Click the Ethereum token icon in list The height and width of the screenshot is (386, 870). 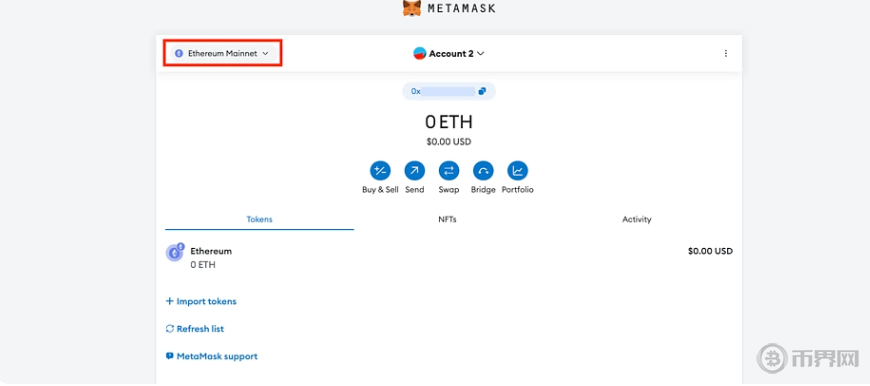[x=175, y=252]
